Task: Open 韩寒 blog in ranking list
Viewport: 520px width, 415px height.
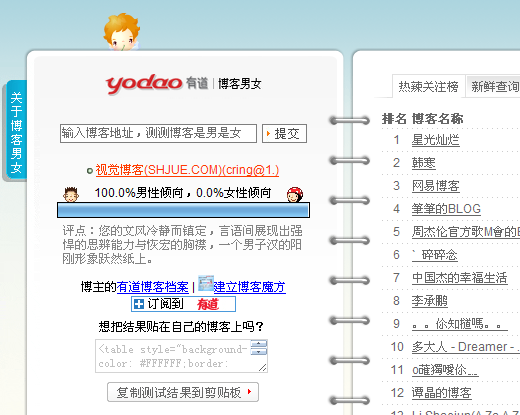Action: 424,163
